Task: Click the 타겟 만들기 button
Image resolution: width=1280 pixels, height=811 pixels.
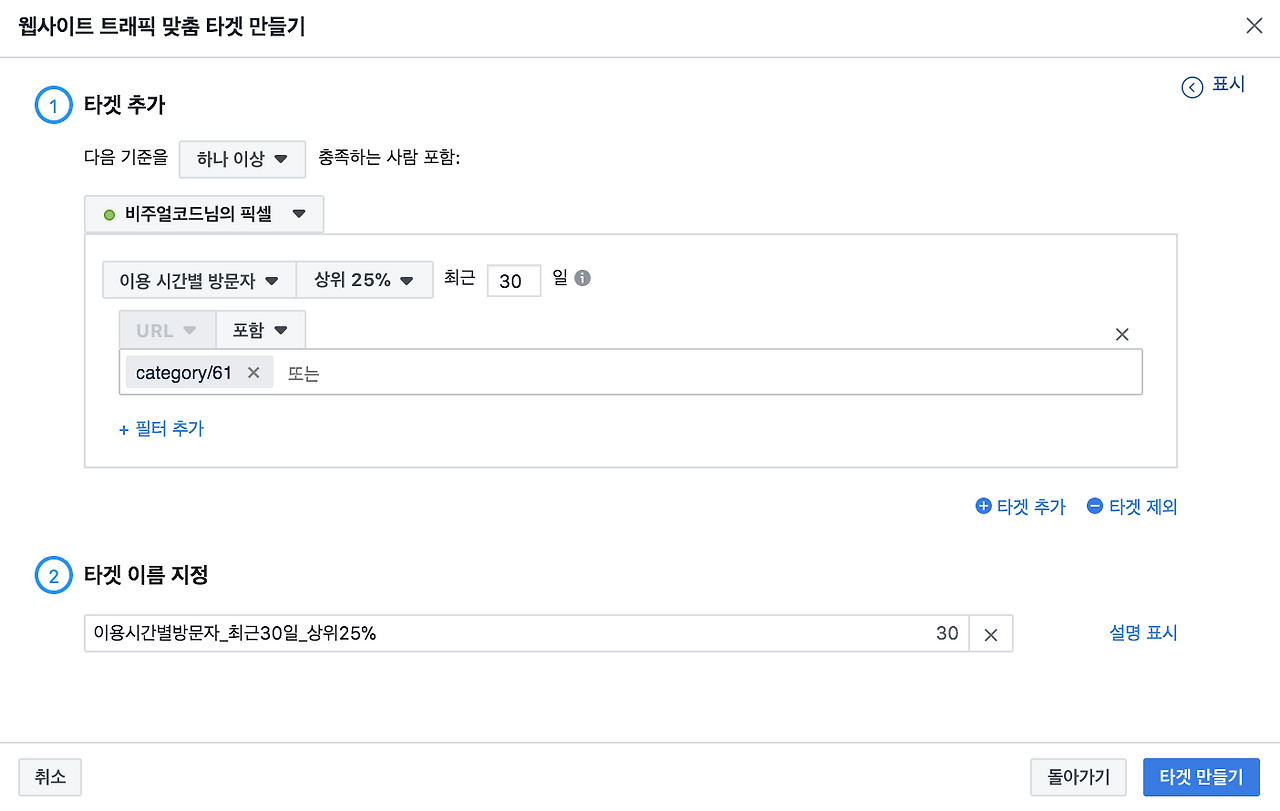Action: click(x=1201, y=777)
